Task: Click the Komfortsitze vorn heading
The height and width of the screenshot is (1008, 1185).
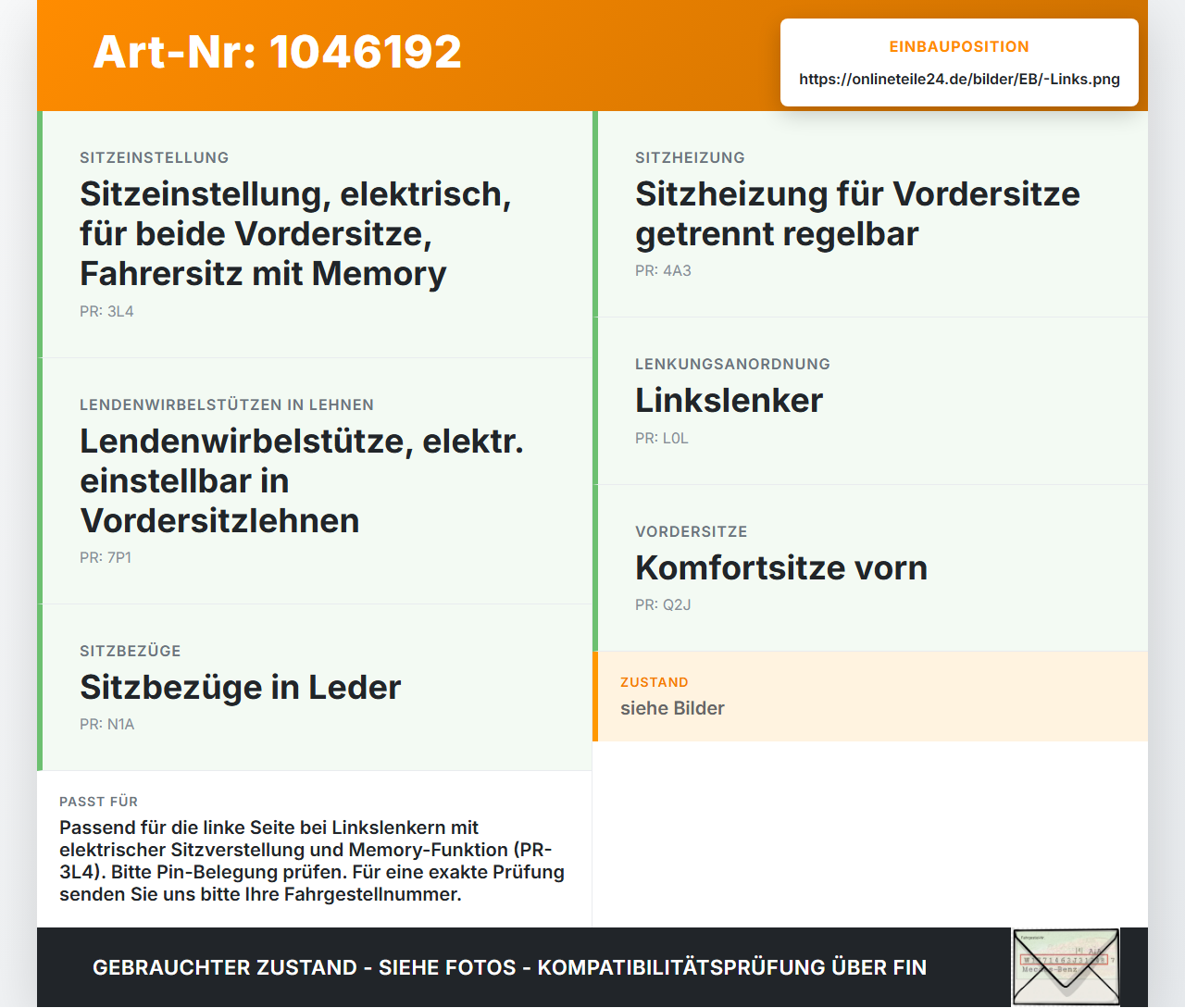Action: click(781, 567)
